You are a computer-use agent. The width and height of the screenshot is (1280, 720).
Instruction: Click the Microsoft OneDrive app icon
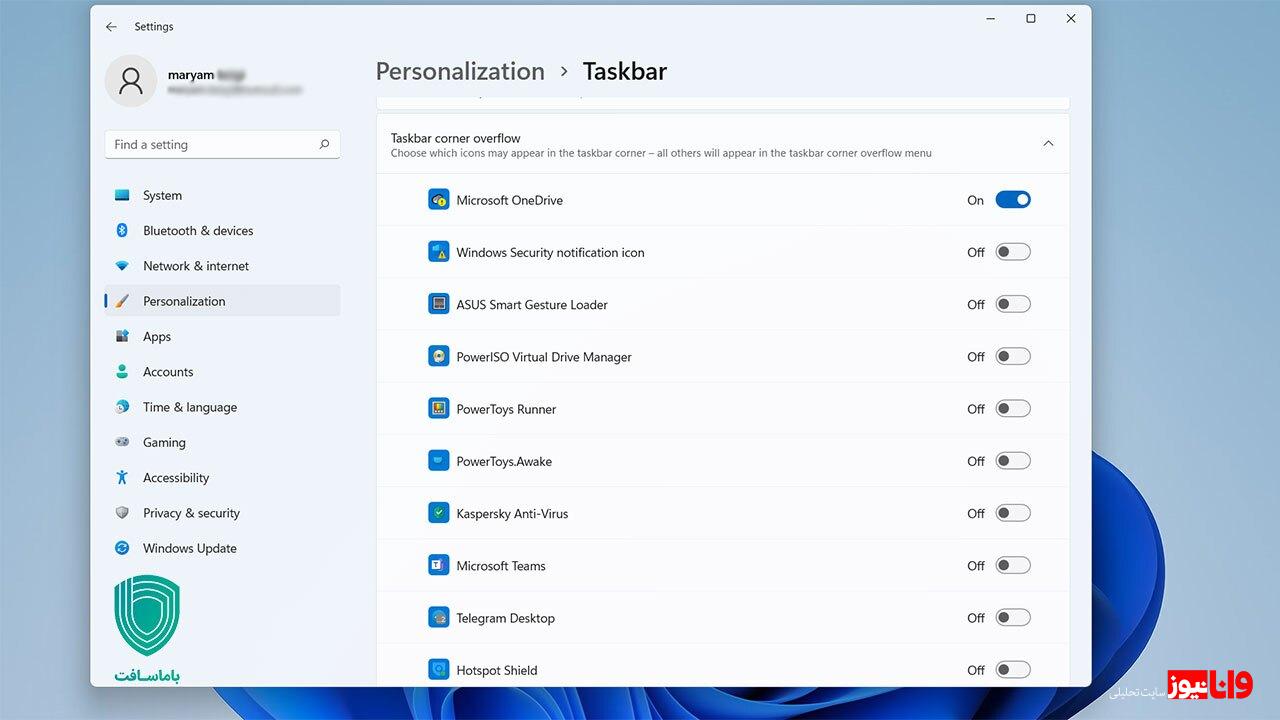438,200
